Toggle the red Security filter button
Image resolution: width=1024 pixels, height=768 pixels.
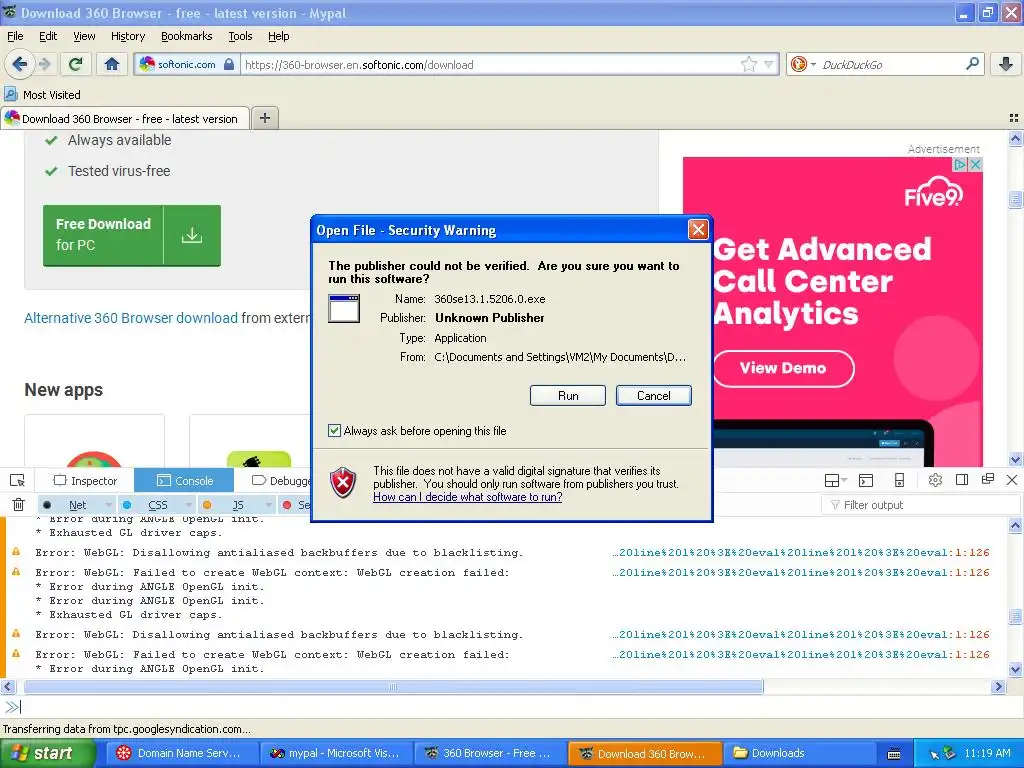[295, 505]
